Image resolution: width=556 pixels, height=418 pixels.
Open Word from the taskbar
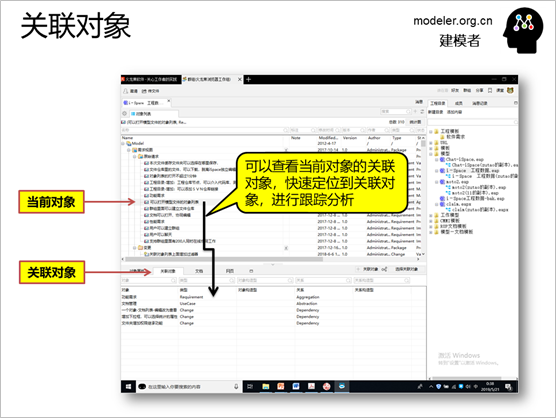tap(296, 386)
